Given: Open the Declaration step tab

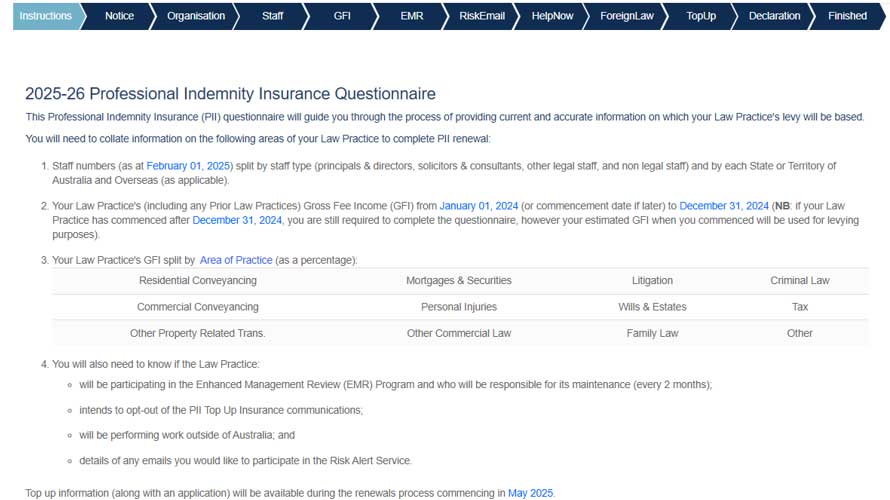Looking at the screenshot, I should pos(774,16).
